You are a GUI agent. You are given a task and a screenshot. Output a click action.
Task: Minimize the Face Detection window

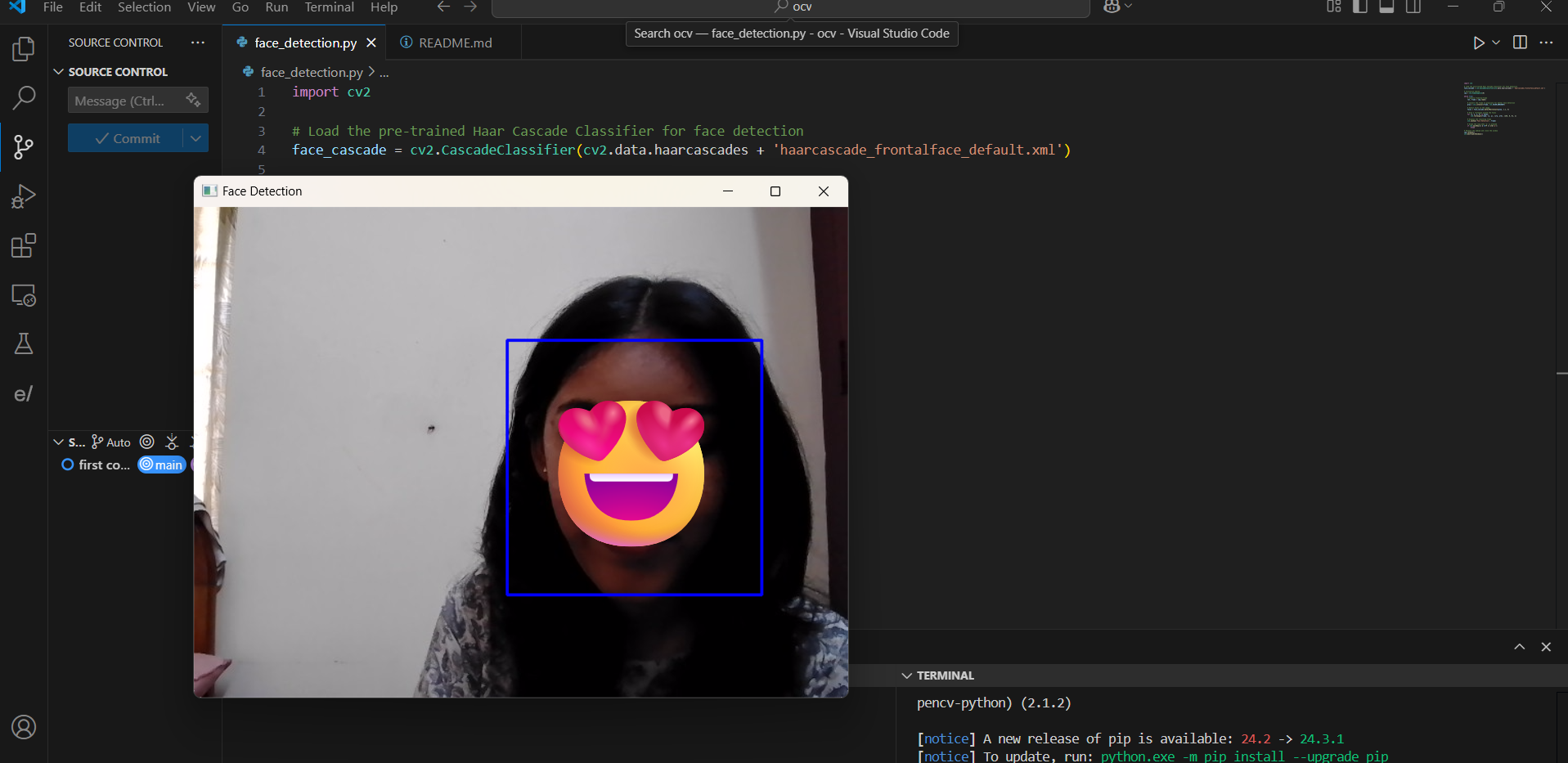[728, 191]
